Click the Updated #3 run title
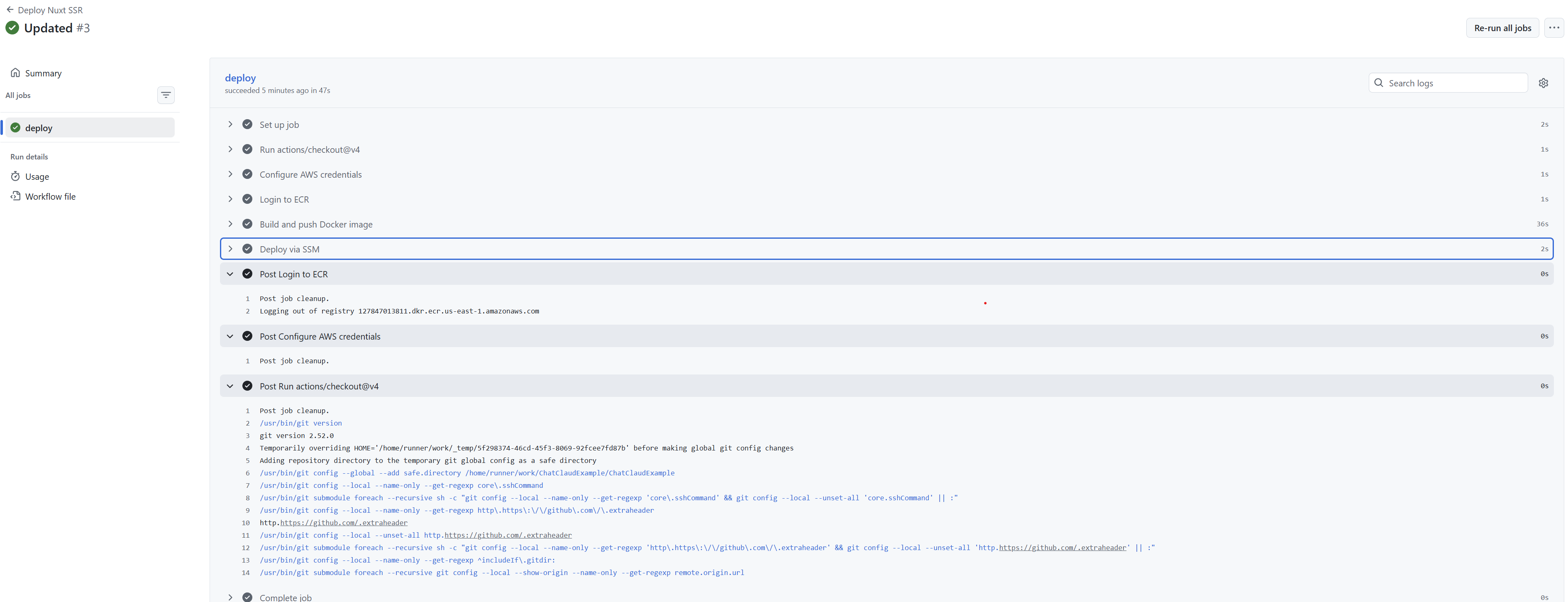The height and width of the screenshot is (602, 1568). [57, 28]
